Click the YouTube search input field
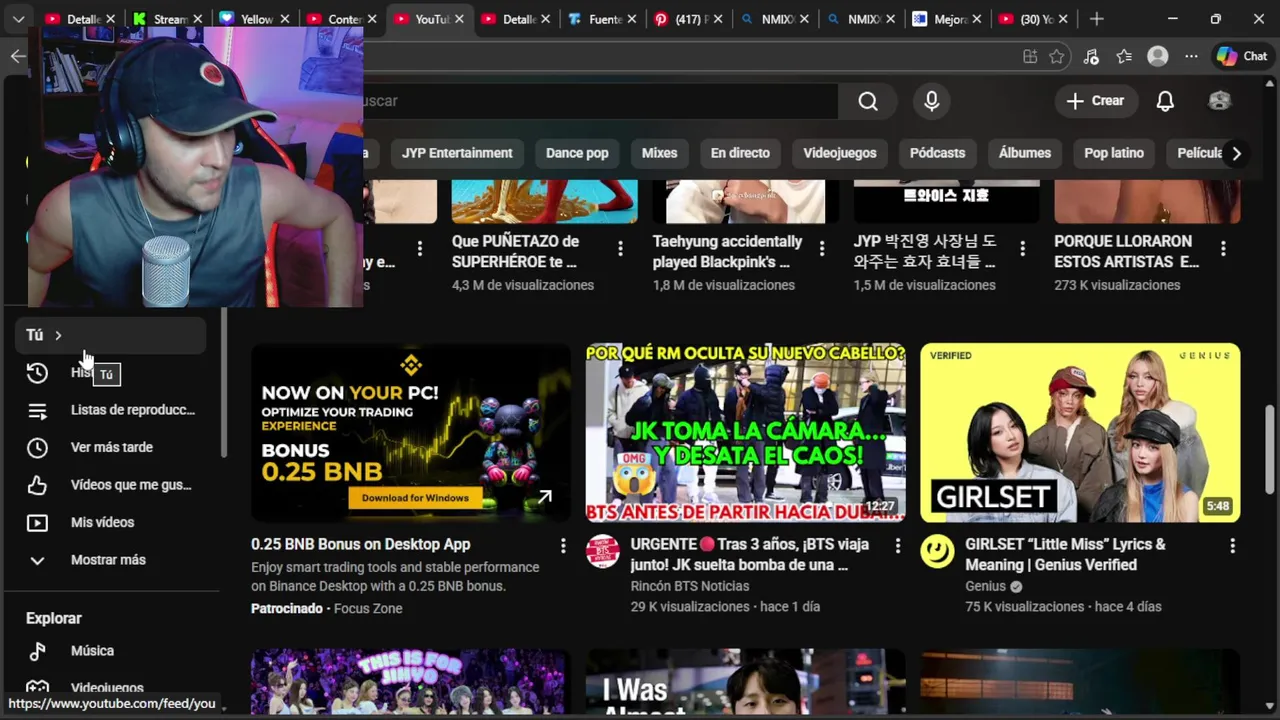 tap(600, 101)
